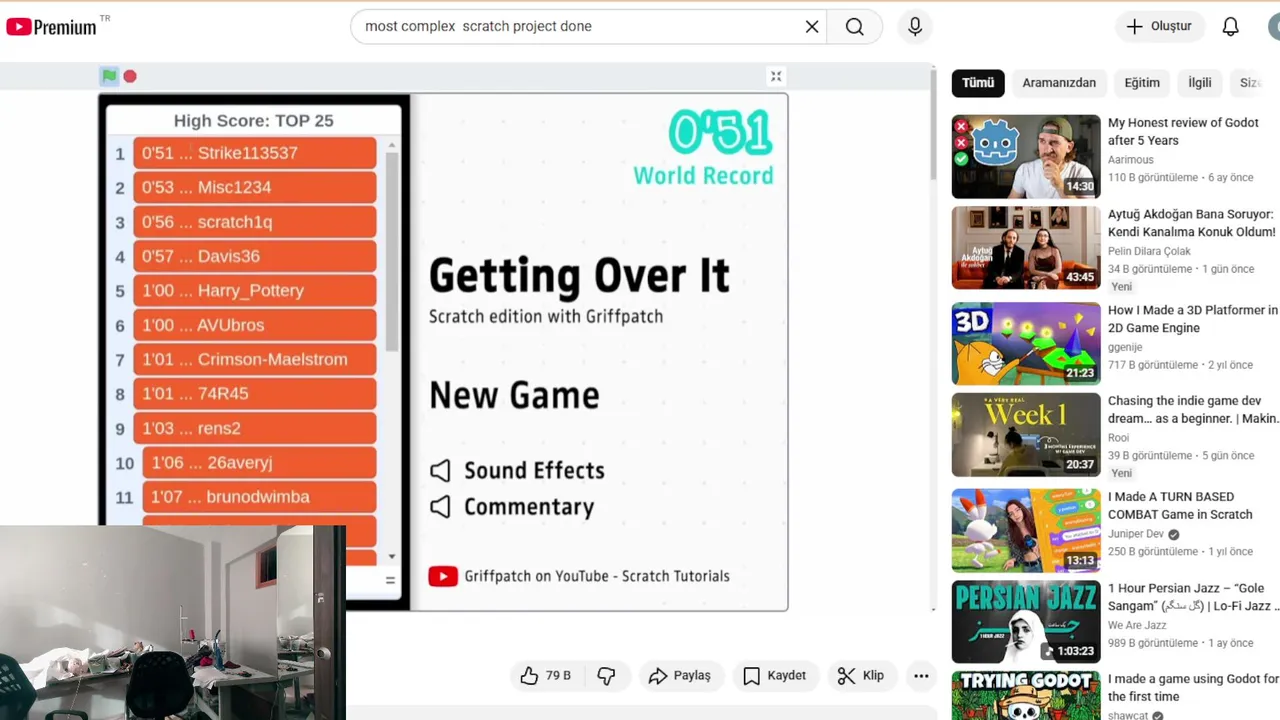Viewport: 1280px width, 720px height.
Task: Select high score row rens2
Action: click(255, 428)
